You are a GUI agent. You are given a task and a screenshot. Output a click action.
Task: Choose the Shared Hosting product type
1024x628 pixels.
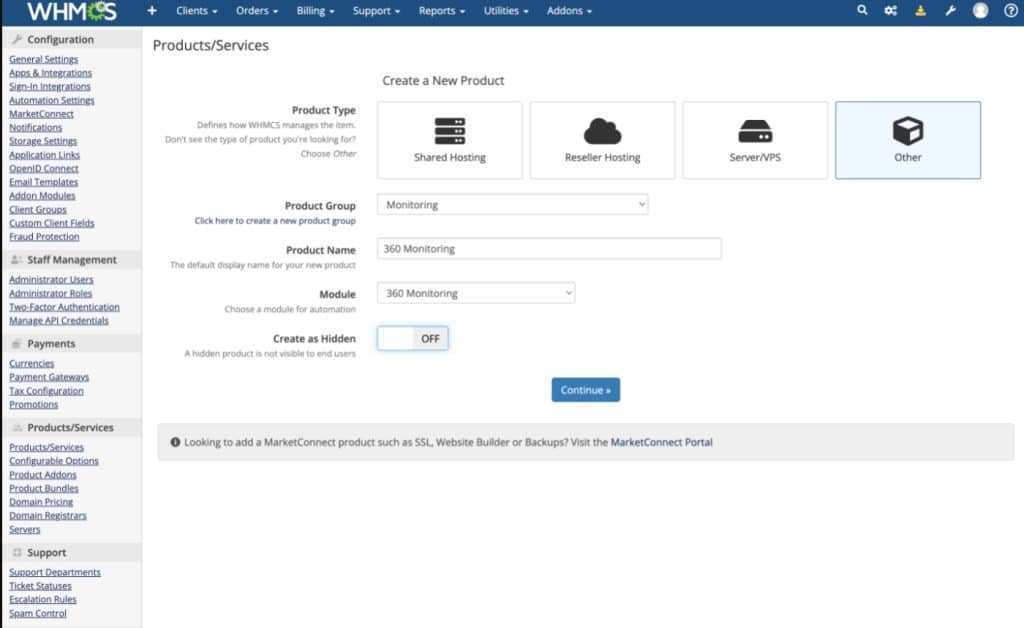(450, 140)
